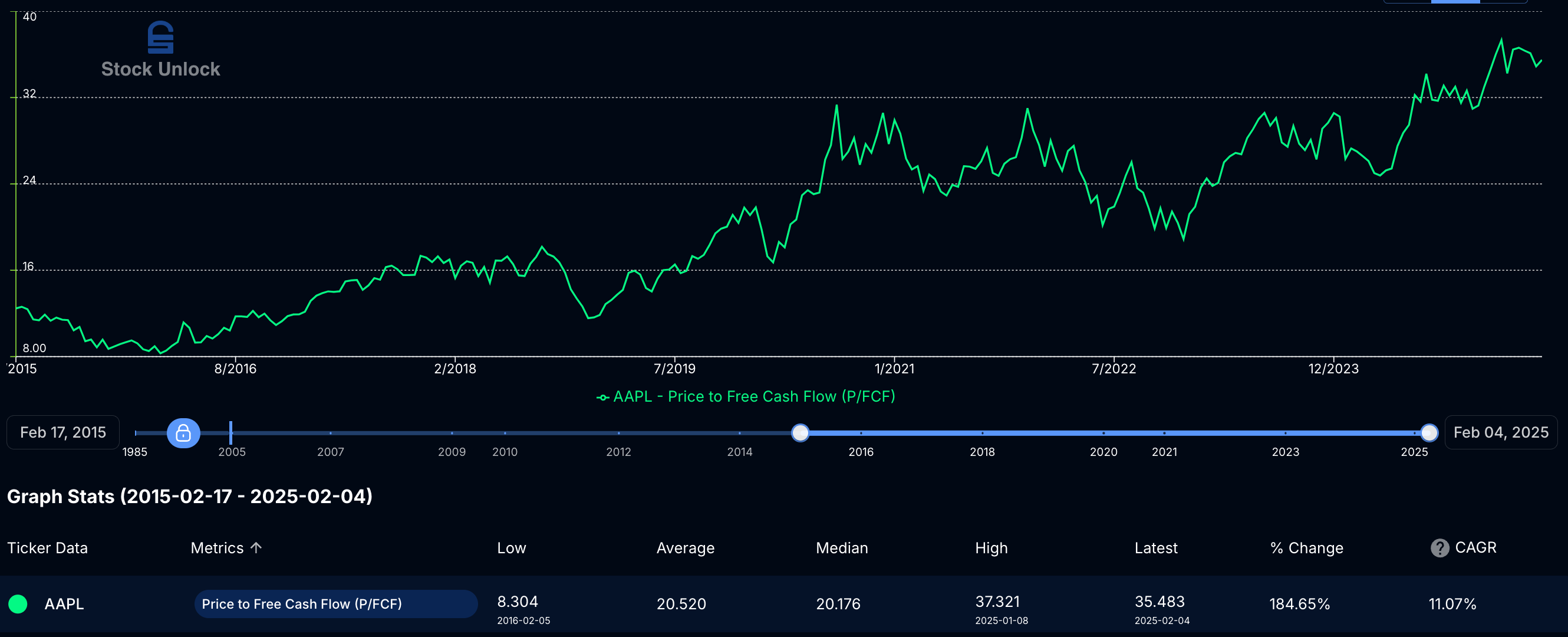Click the 7/2022 x-axis label

pos(1114,369)
